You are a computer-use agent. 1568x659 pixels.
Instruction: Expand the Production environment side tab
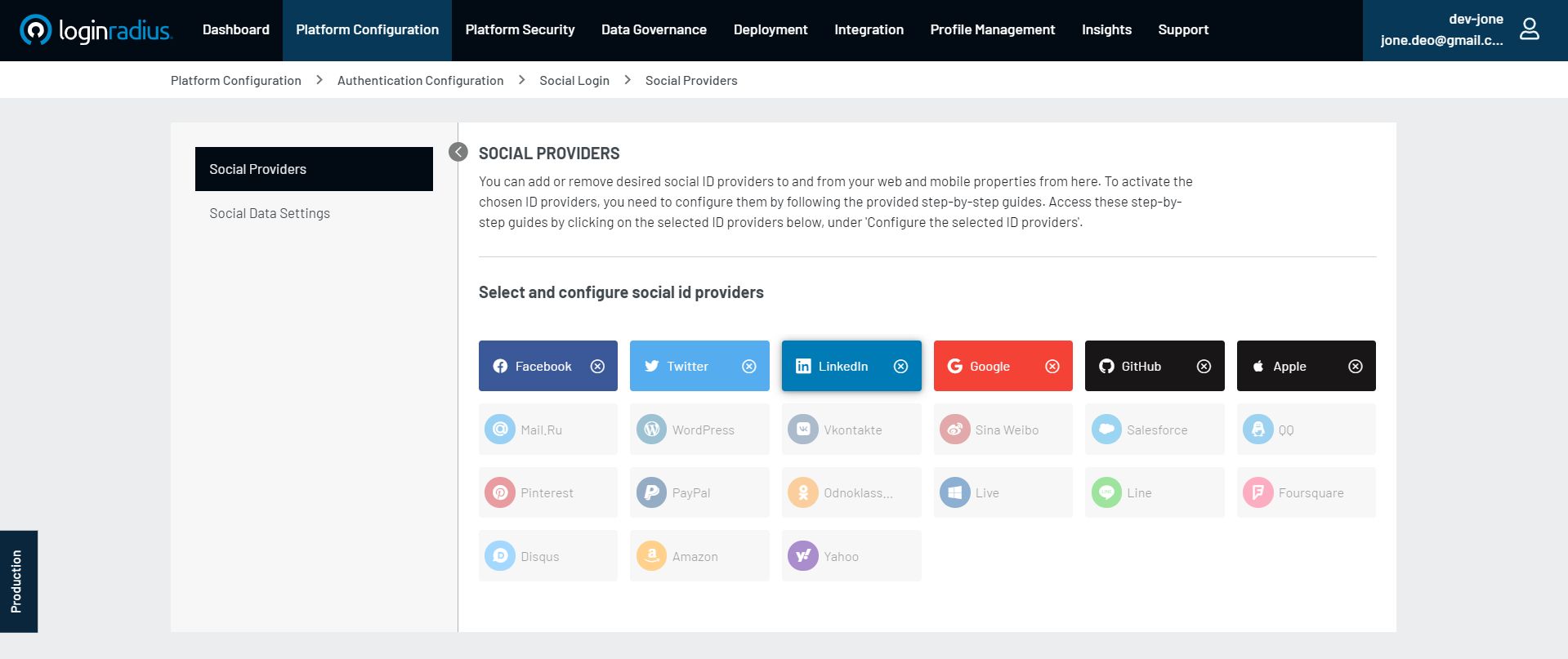[17, 581]
